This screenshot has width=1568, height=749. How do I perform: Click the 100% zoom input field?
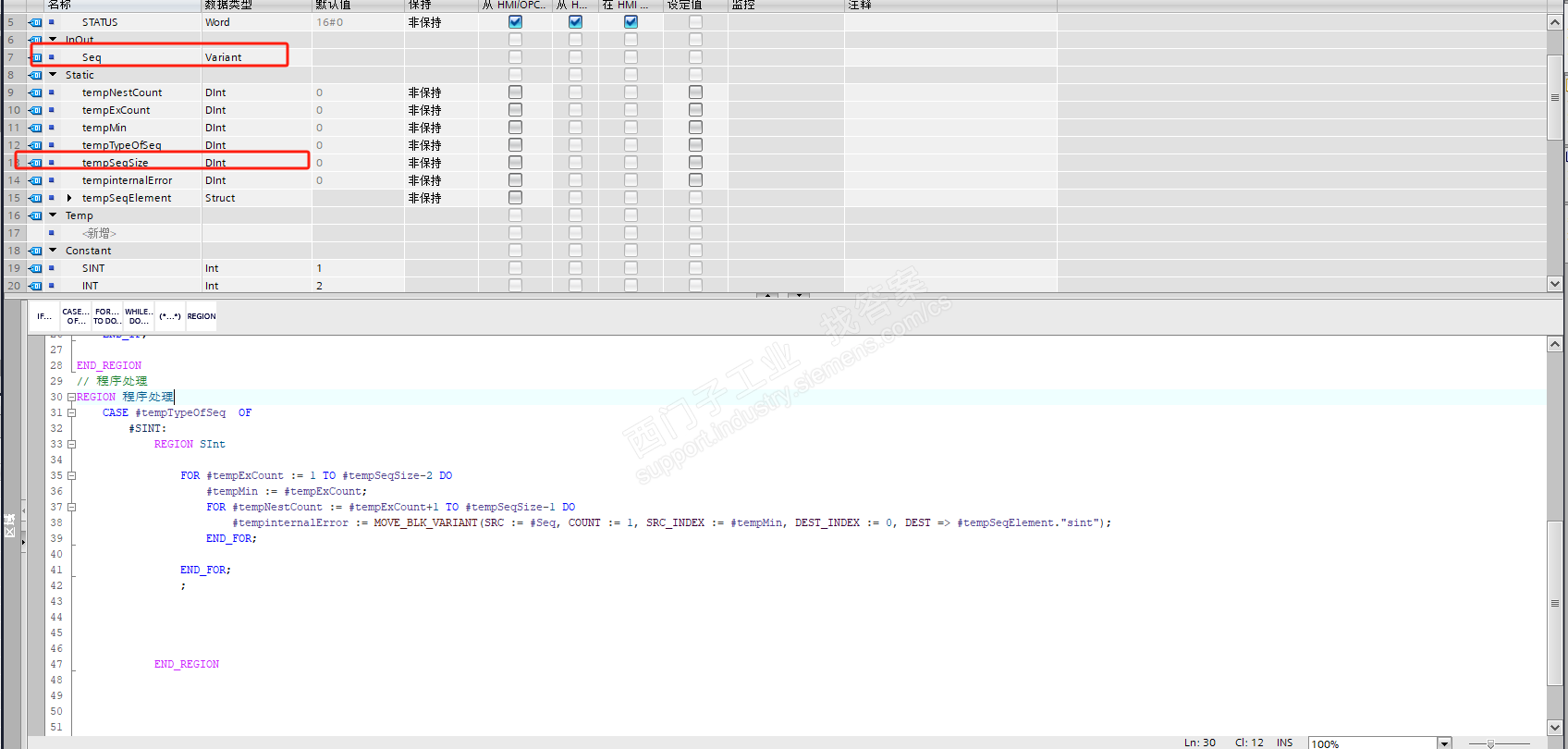point(1373,743)
